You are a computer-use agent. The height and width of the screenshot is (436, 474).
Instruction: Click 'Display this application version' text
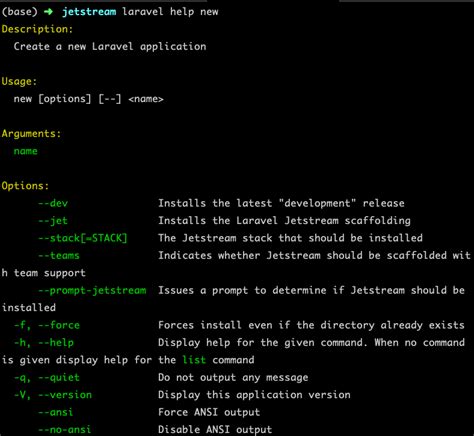tap(254, 395)
